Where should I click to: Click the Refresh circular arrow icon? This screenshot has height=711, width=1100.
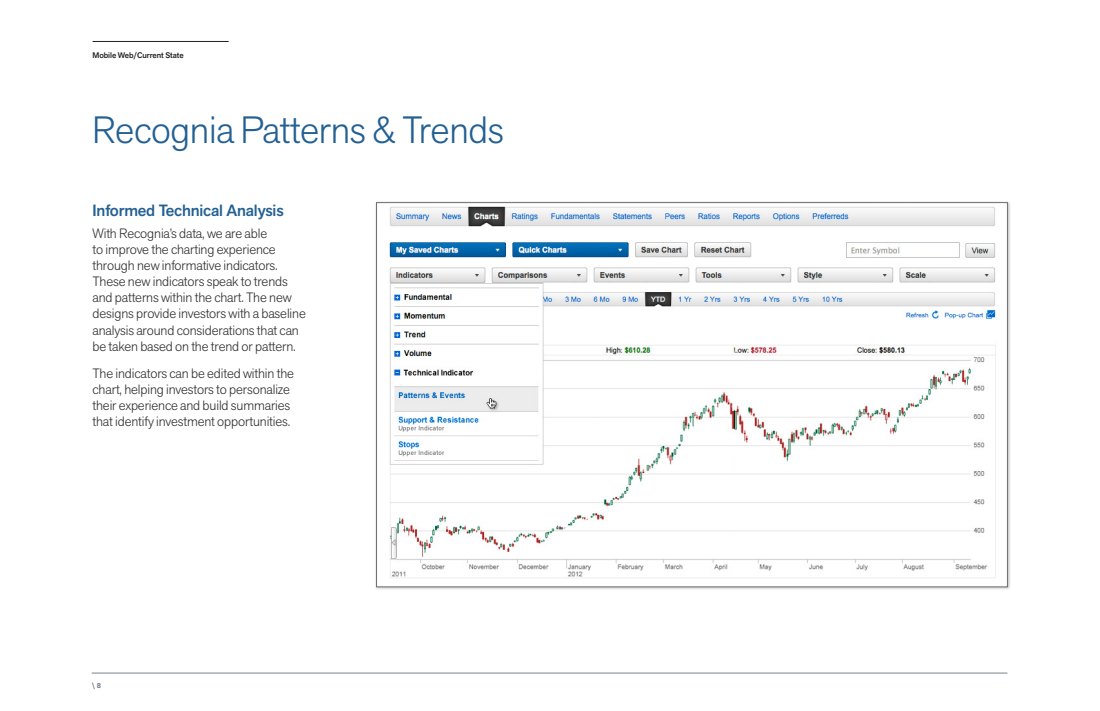click(935, 315)
